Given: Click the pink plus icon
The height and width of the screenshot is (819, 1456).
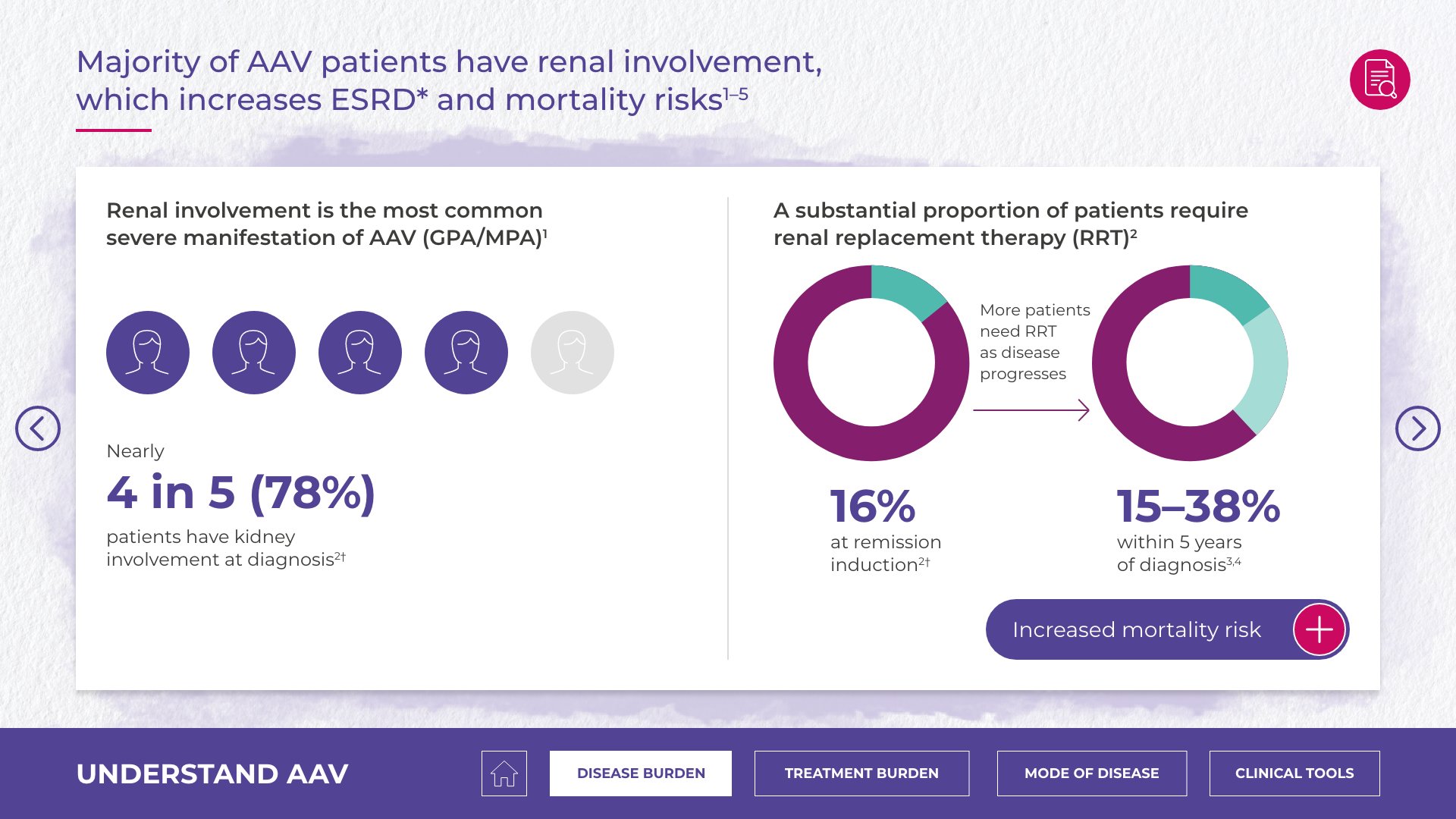Looking at the screenshot, I should 1319,629.
